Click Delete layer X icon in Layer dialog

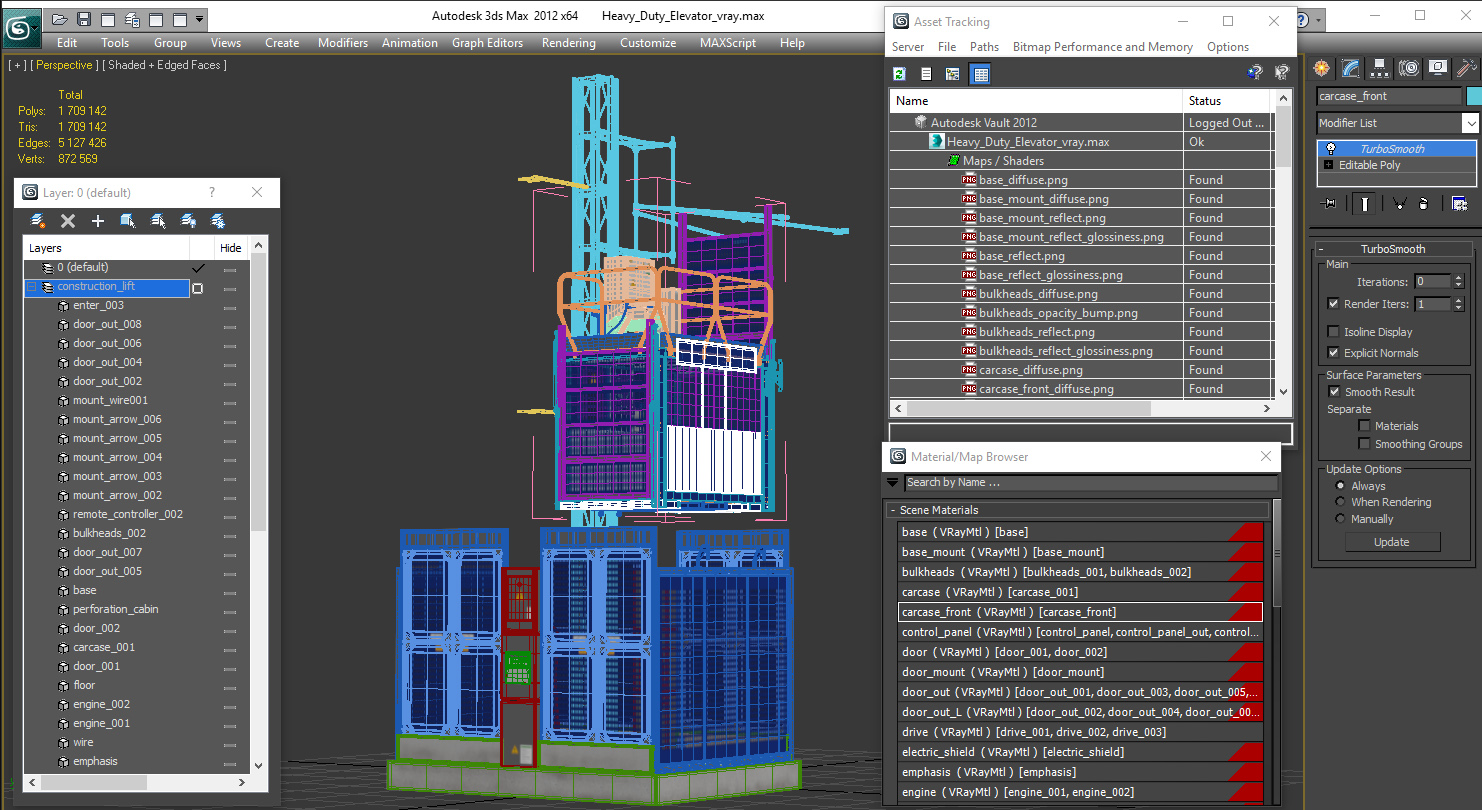click(x=68, y=221)
